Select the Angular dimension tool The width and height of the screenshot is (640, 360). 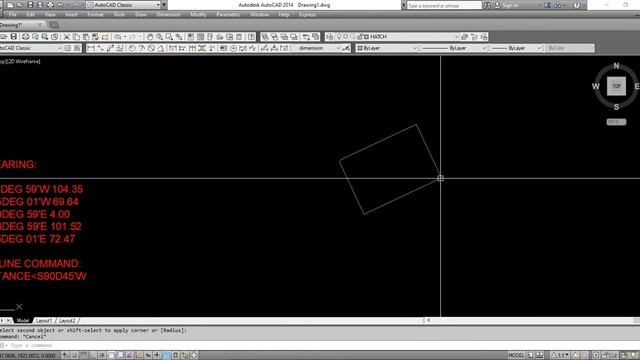coord(161,48)
